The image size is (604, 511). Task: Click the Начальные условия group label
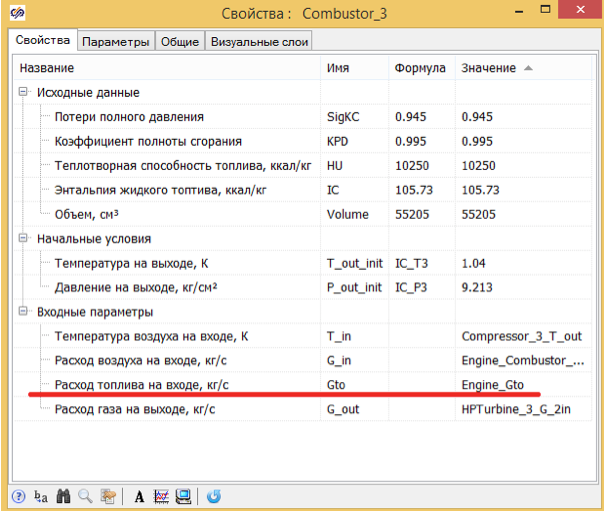click(94, 239)
